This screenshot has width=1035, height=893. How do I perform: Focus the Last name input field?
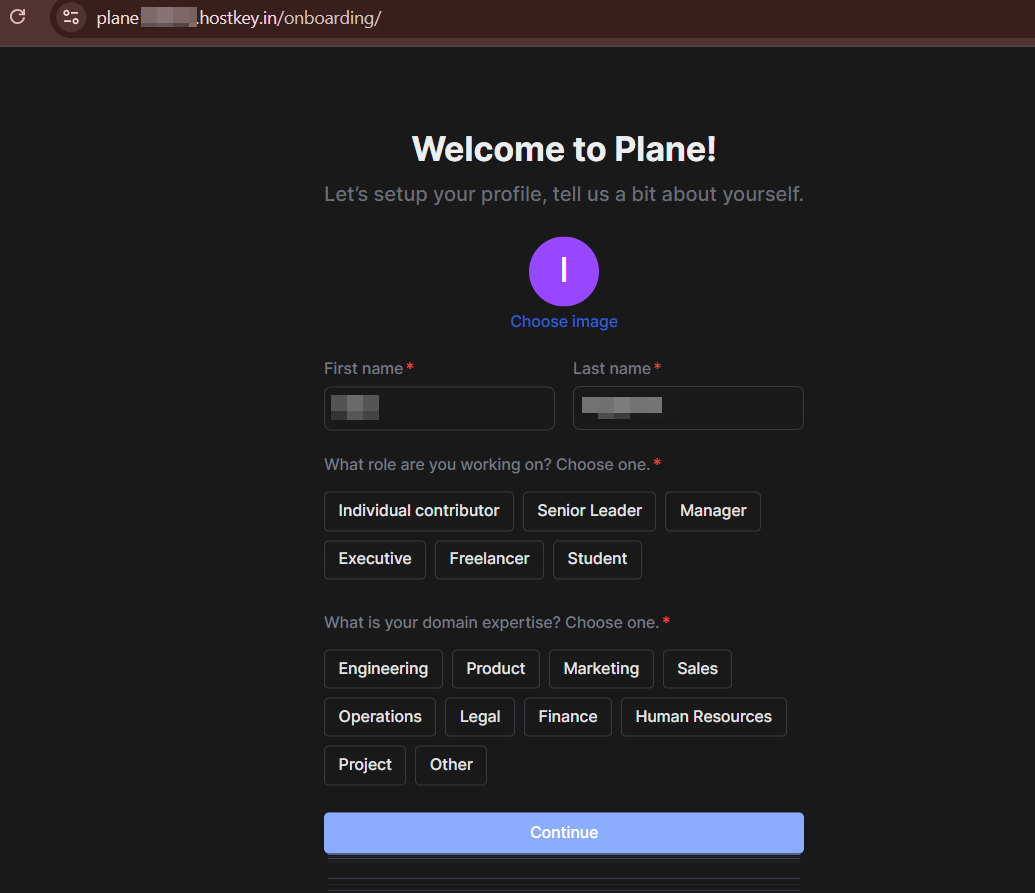click(688, 408)
